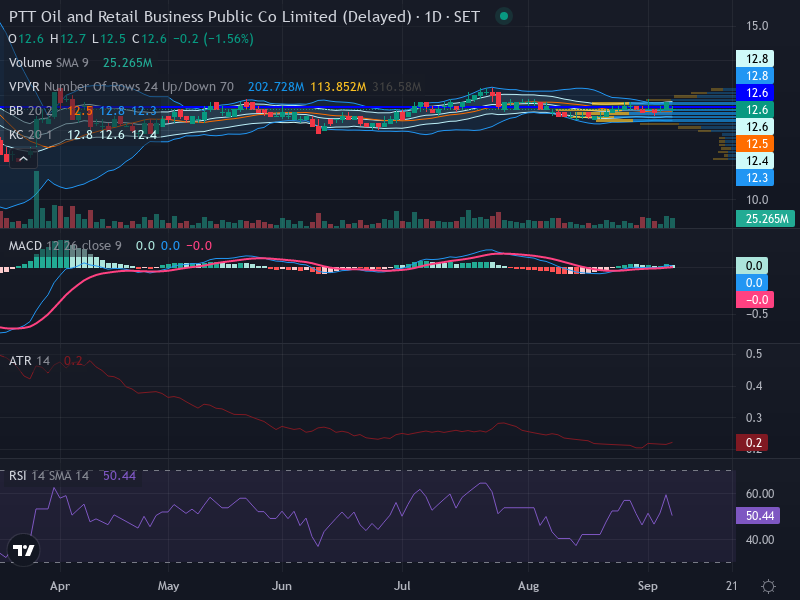Click the red 0.2 ATR scale label
Image resolution: width=800 pixels, height=600 pixels.
coord(752,443)
